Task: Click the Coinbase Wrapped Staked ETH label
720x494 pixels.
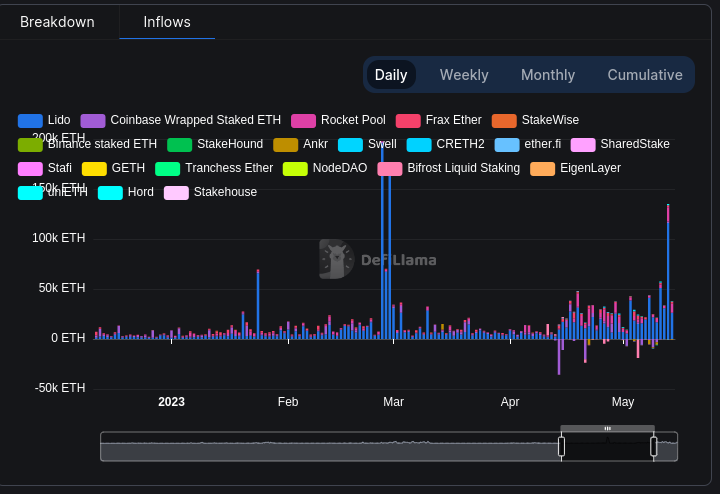Action: coord(196,120)
